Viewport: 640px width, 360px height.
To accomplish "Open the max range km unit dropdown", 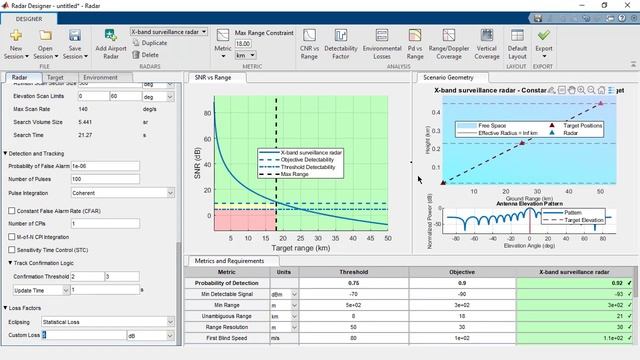I will 246,55.
